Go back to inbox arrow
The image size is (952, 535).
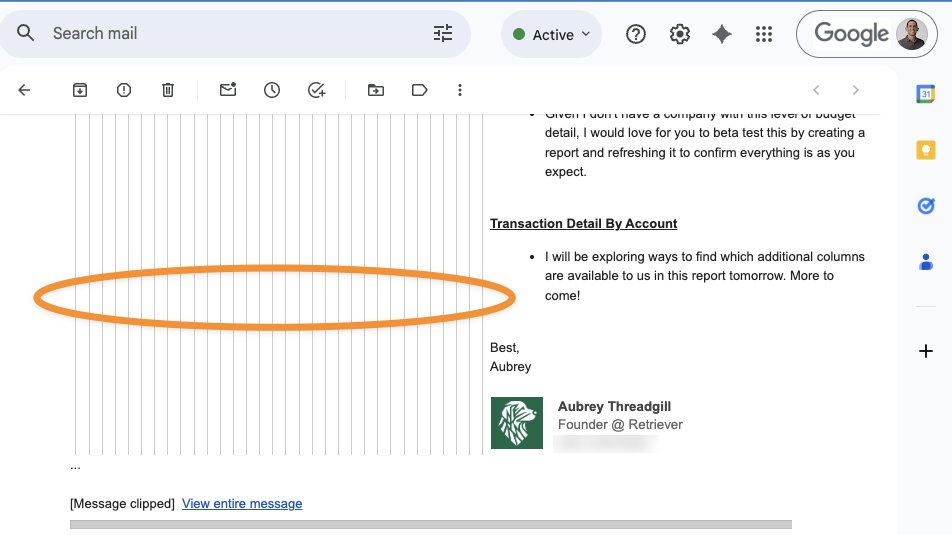point(24,90)
